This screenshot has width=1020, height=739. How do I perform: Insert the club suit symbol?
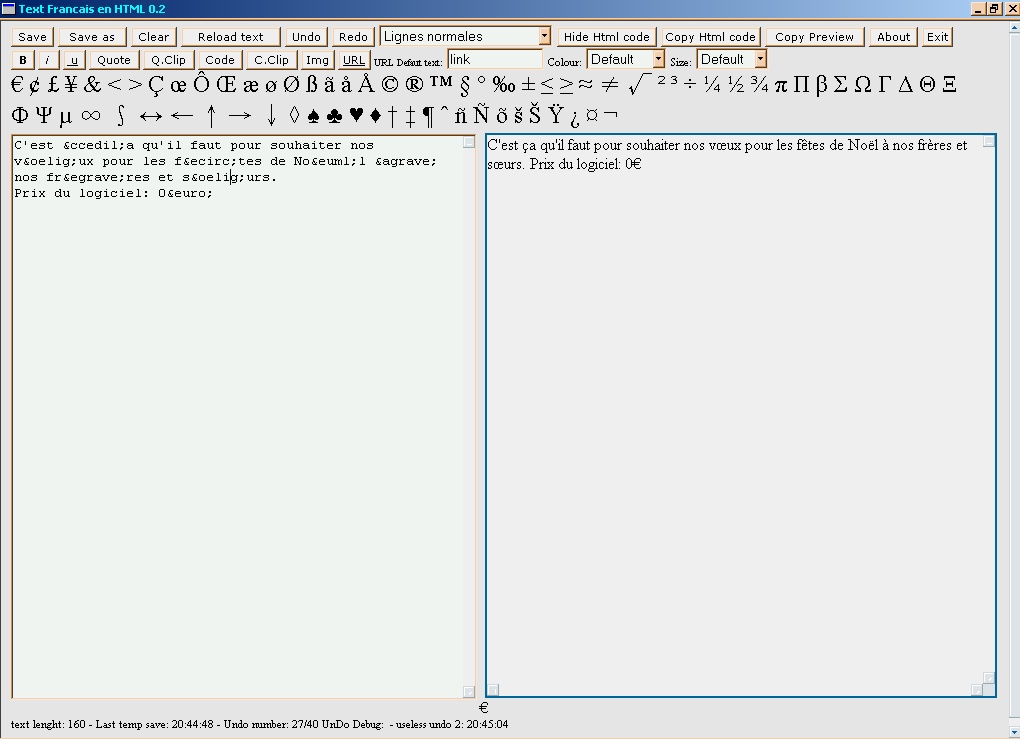pos(334,116)
